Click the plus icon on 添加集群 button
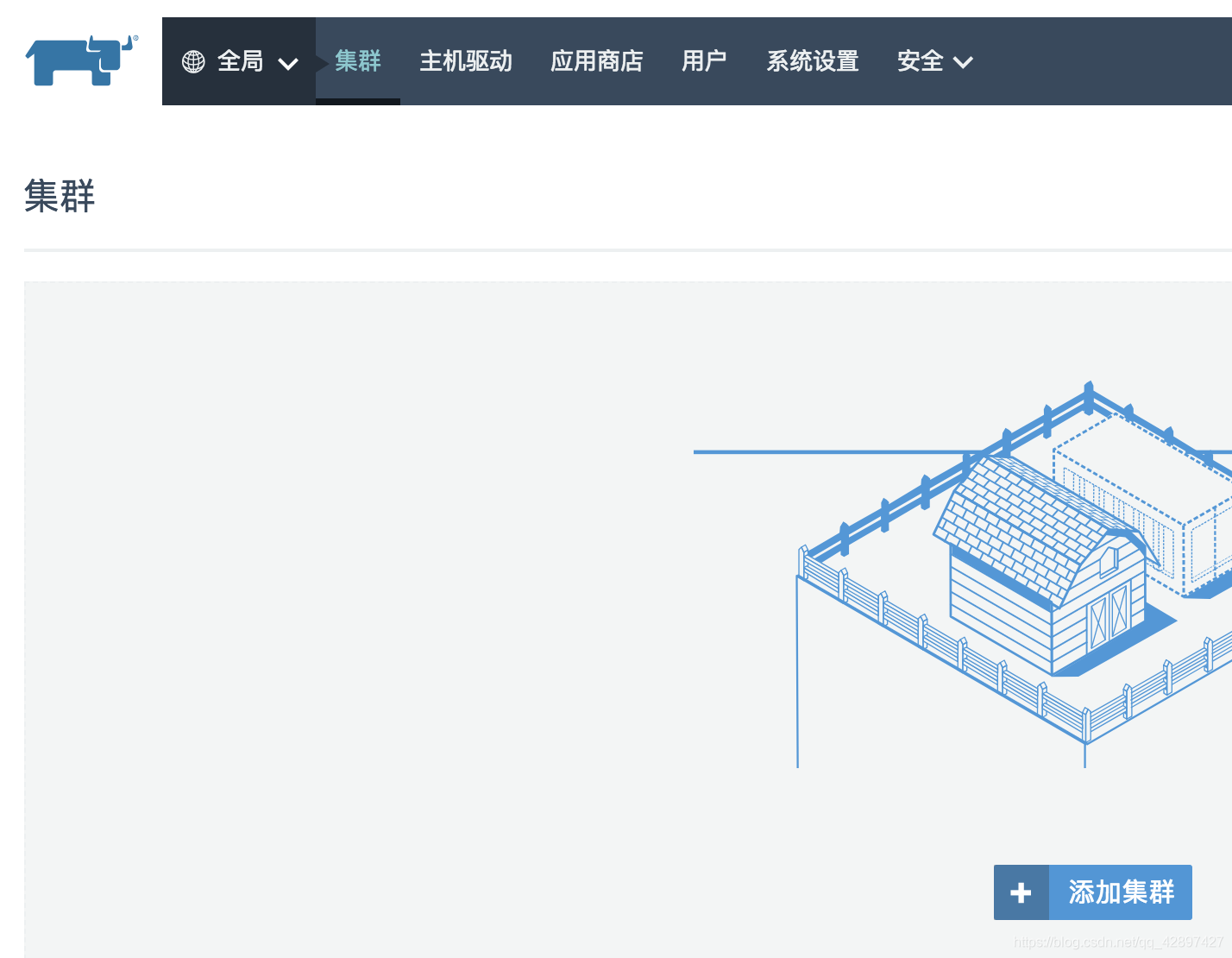This screenshot has height=958, width=1232. point(1021,892)
